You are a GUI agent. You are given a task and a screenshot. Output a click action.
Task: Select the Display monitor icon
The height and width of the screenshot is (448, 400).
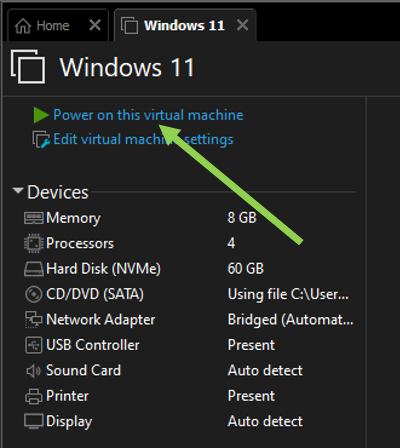[x=34, y=421]
